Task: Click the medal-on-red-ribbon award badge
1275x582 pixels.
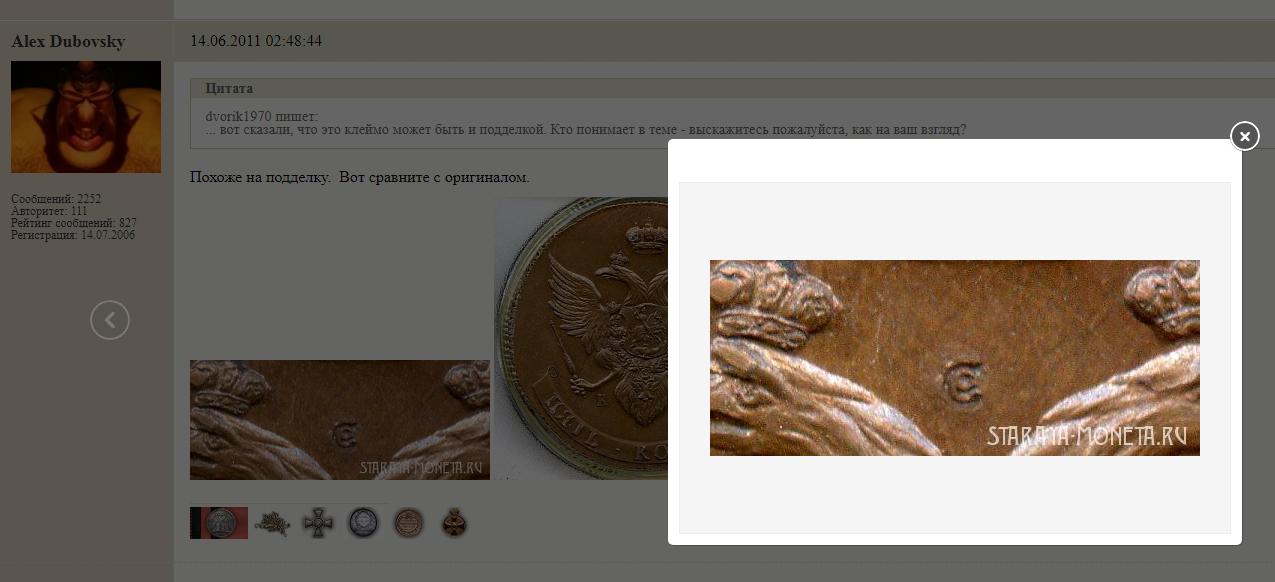Action: [x=219, y=523]
